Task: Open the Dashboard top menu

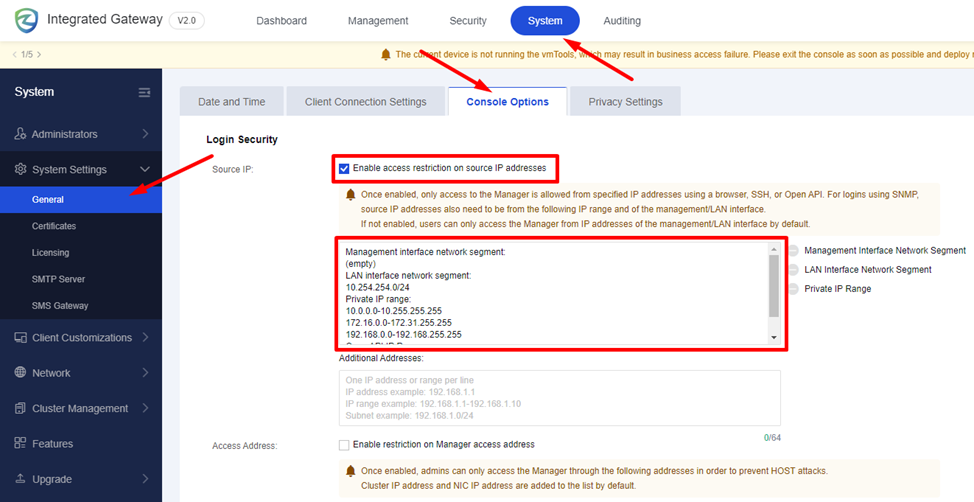Action: coord(281,21)
